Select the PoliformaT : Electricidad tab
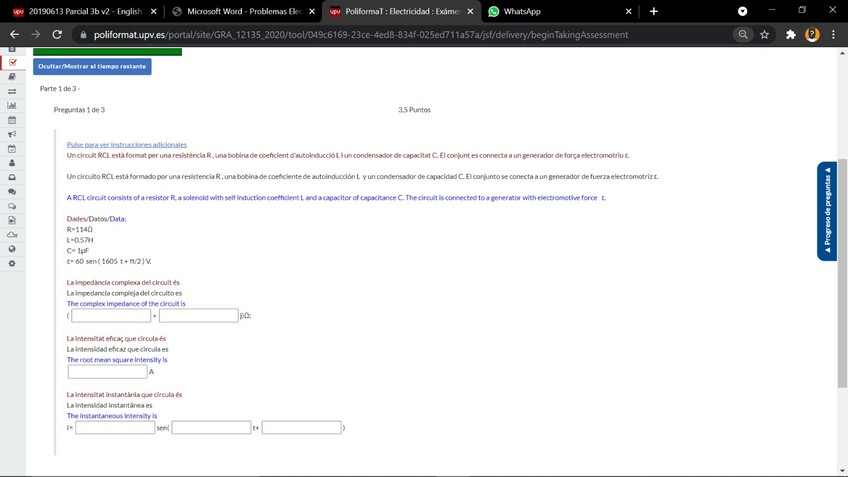This screenshot has width=848, height=477. point(401,11)
